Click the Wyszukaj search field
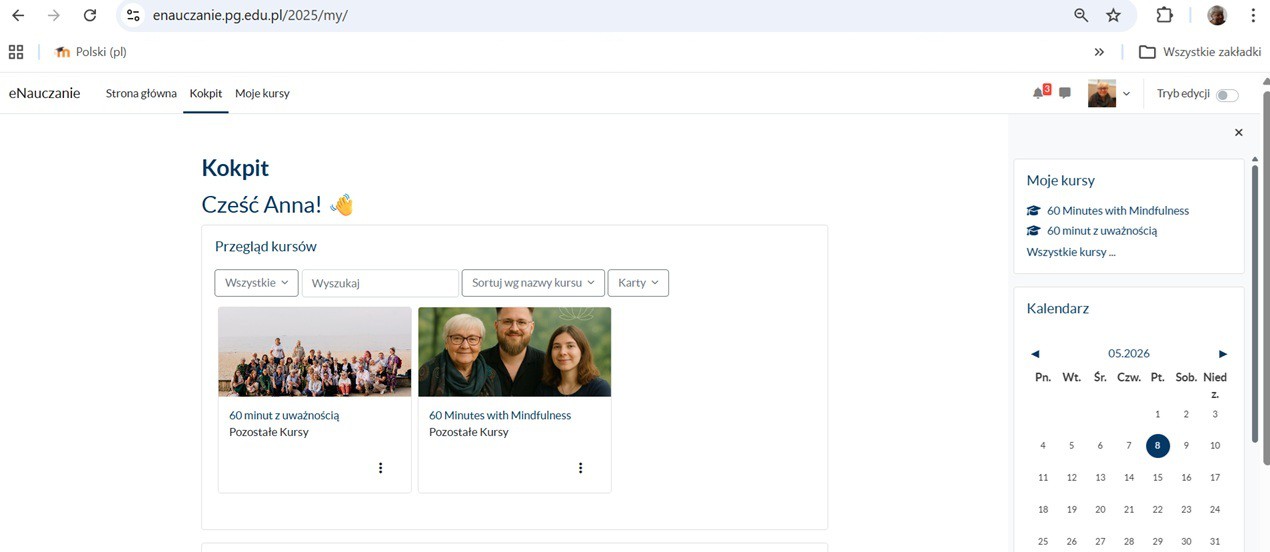The width and height of the screenshot is (1270, 552). pos(380,283)
